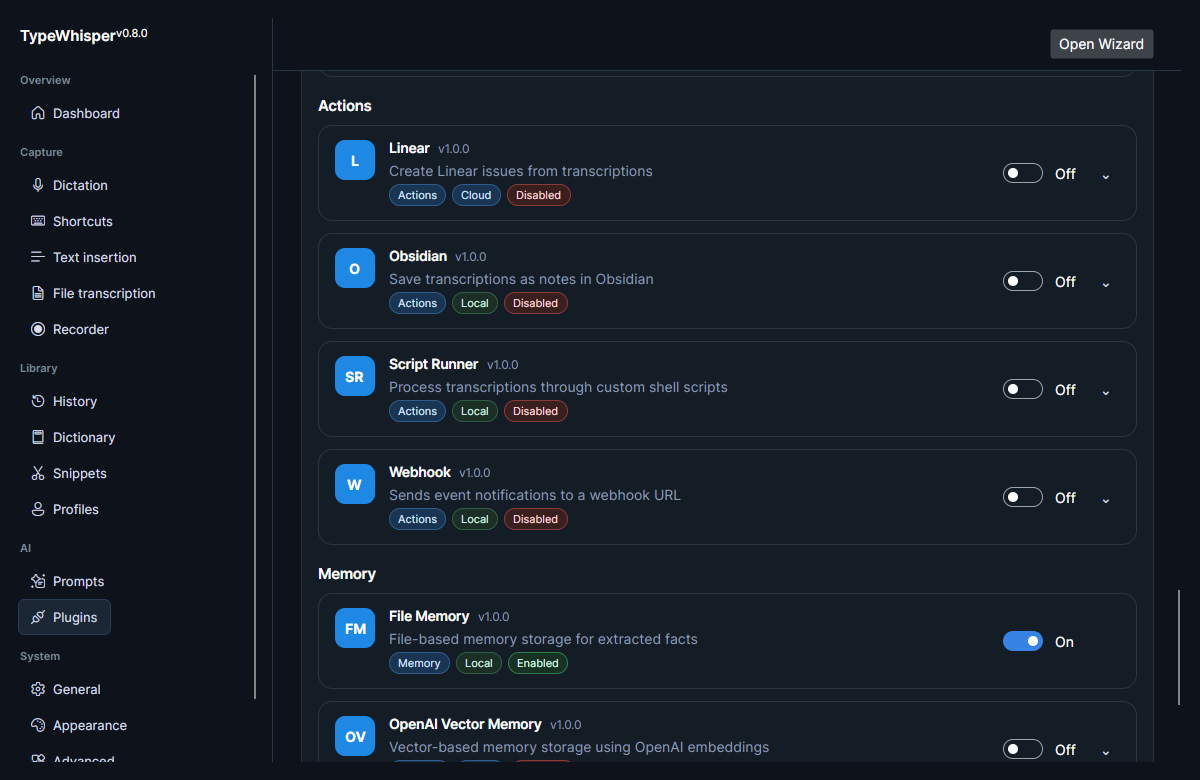The width and height of the screenshot is (1200, 780).
Task: Click the Text insertion lines icon
Action: tap(38, 257)
